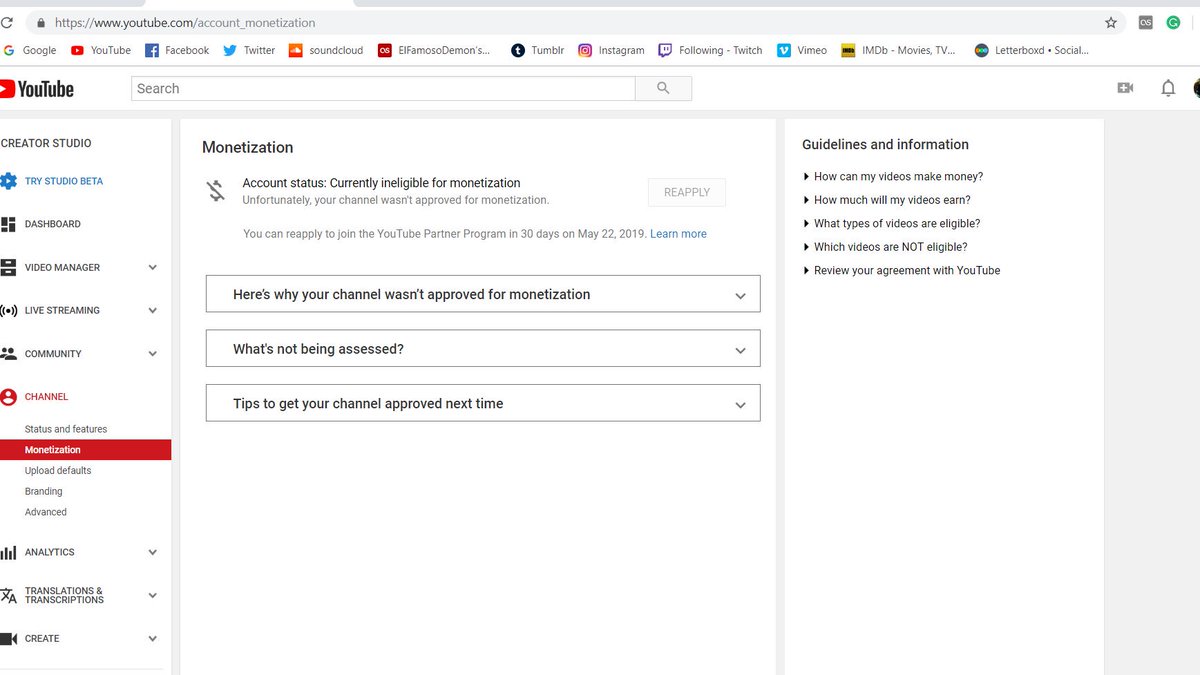Open Branding in sidebar
Screen dimensions: 1200x675
(x=44, y=491)
